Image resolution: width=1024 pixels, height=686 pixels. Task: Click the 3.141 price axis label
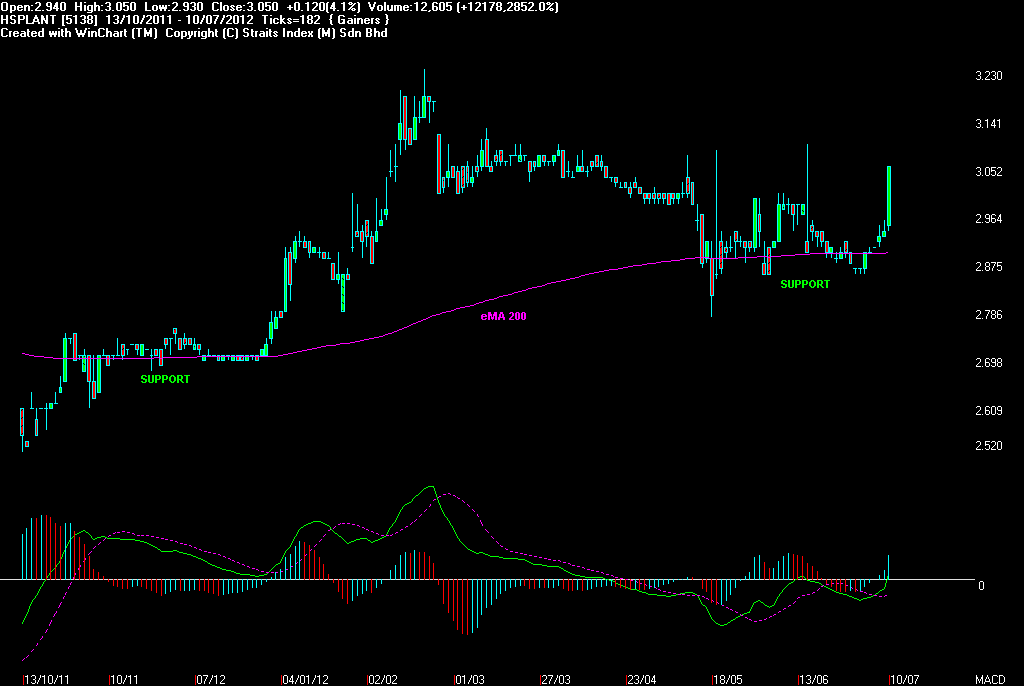[989, 123]
